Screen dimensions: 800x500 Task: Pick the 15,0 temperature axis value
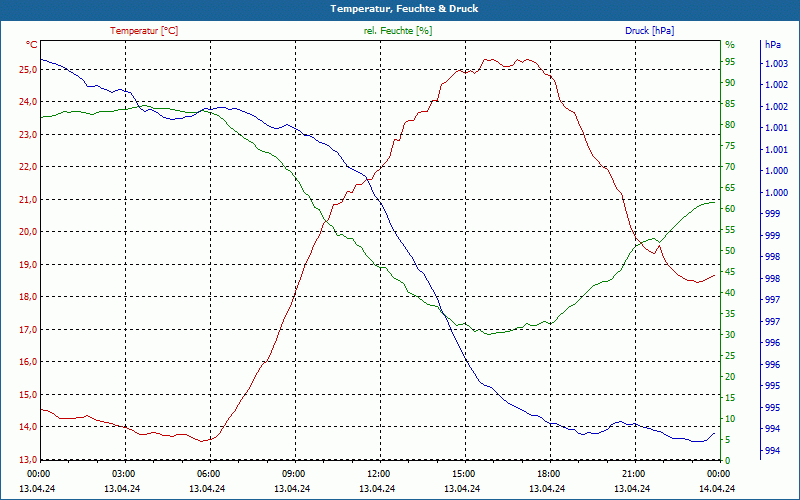pos(28,394)
